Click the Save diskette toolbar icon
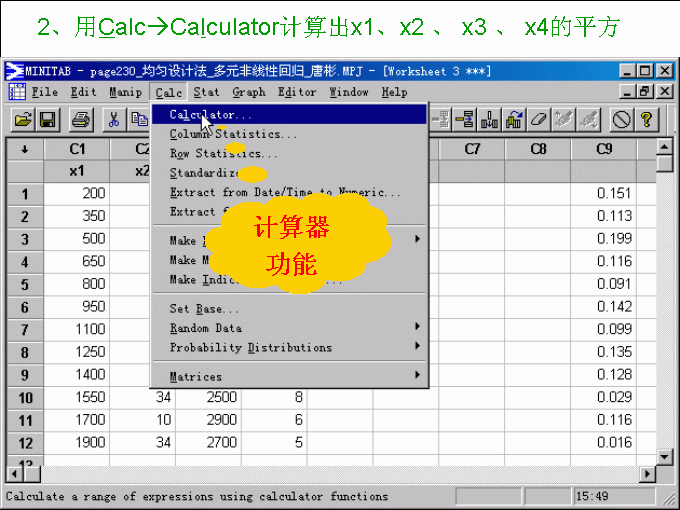This screenshot has width=680, height=510. [46, 120]
